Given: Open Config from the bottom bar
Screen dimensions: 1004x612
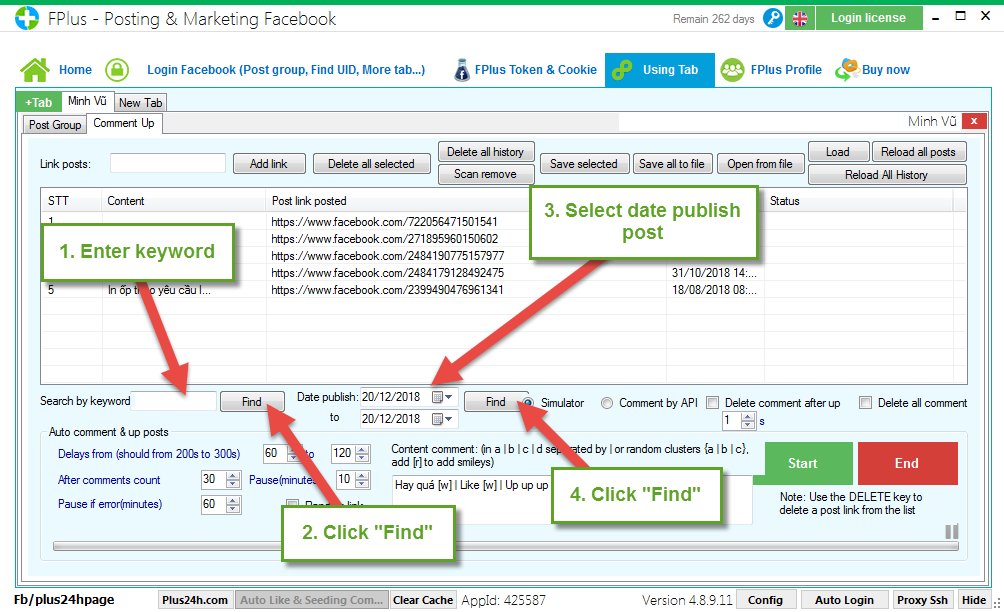Looking at the screenshot, I should coord(765,600).
